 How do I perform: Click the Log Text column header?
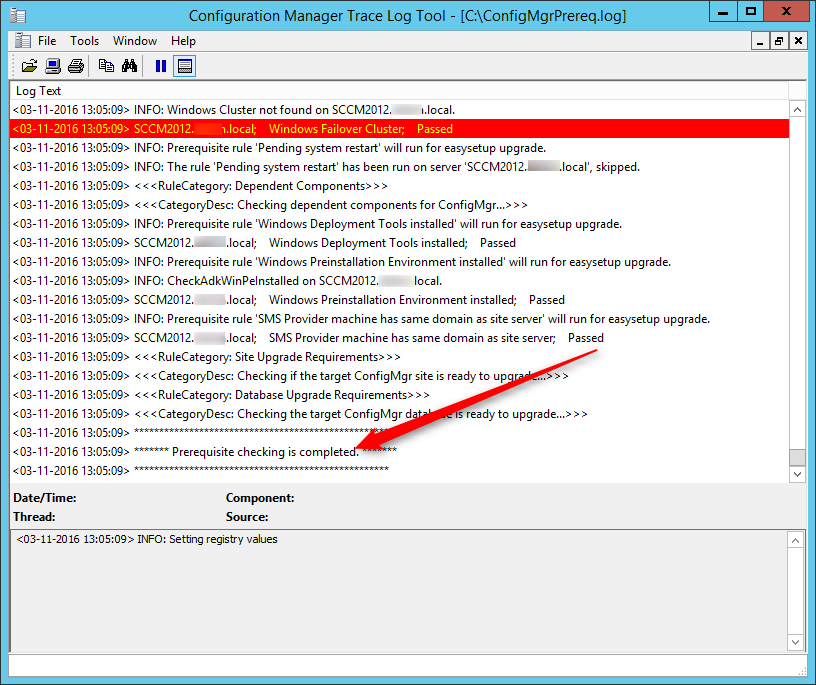pos(399,91)
